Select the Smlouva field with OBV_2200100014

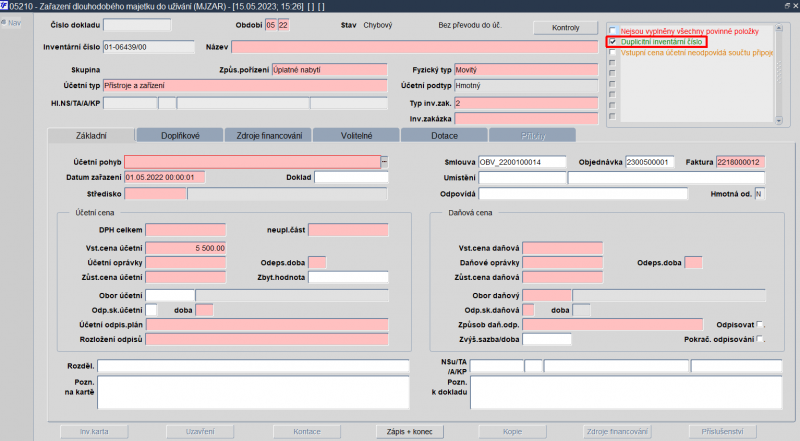coord(522,162)
